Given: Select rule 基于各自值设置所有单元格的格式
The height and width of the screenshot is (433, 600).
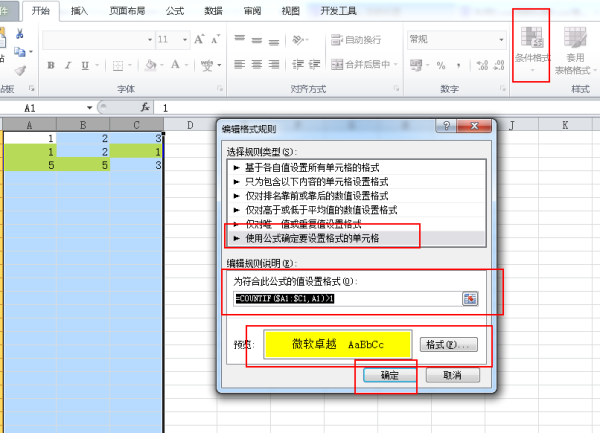Looking at the screenshot, I should (x=357, y=167).
